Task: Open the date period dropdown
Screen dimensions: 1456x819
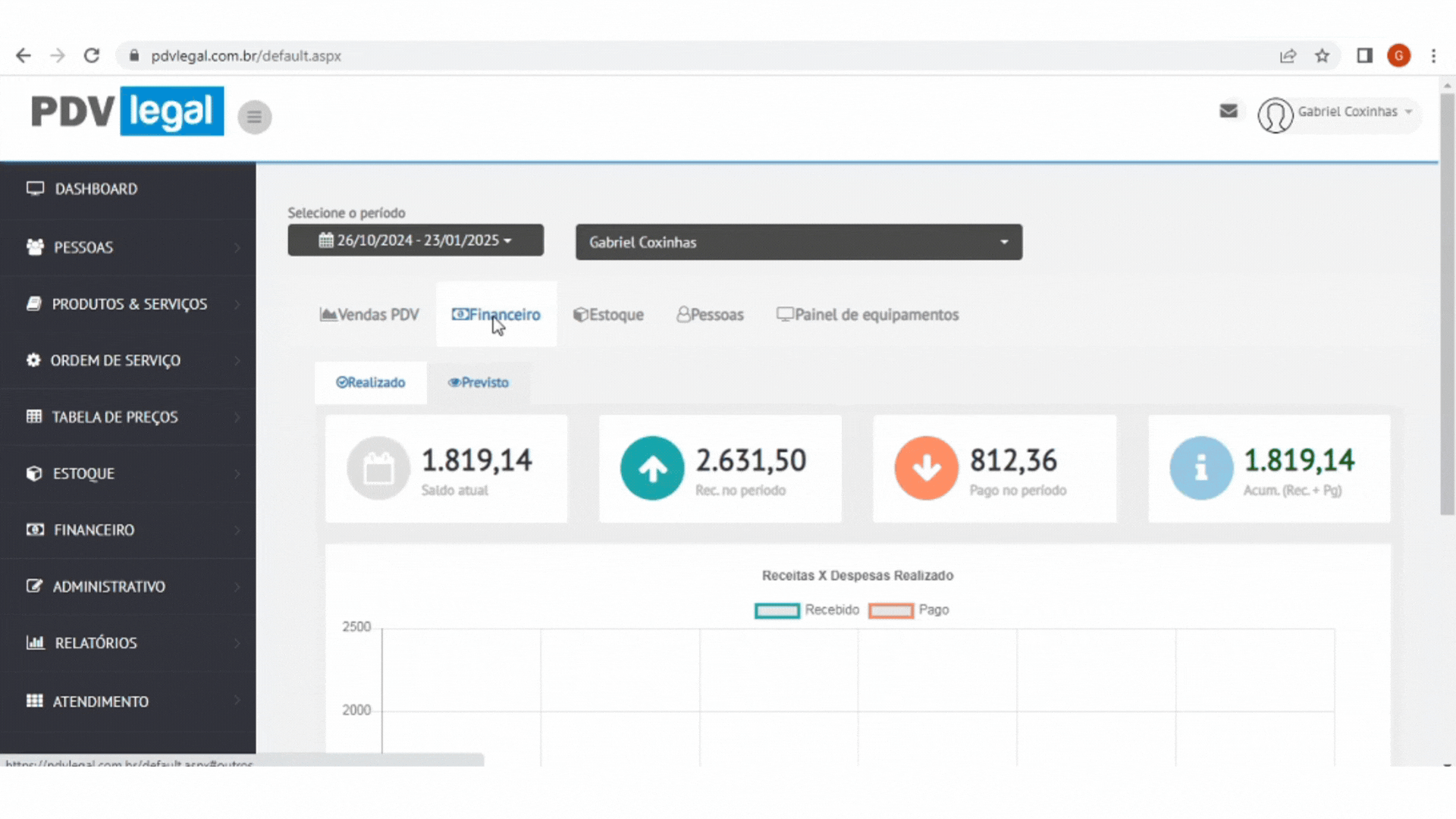Action: click(x=416, y=240)
